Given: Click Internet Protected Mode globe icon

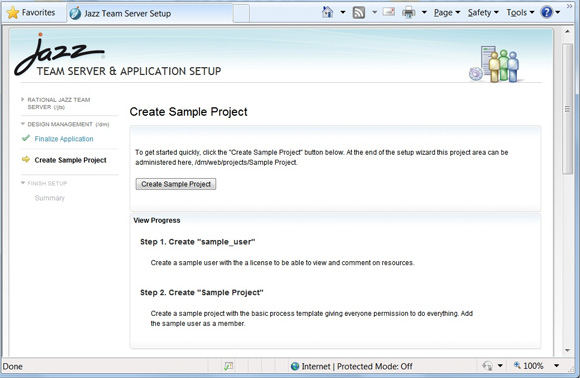Looking at the screenshot, I should (295, 367).
